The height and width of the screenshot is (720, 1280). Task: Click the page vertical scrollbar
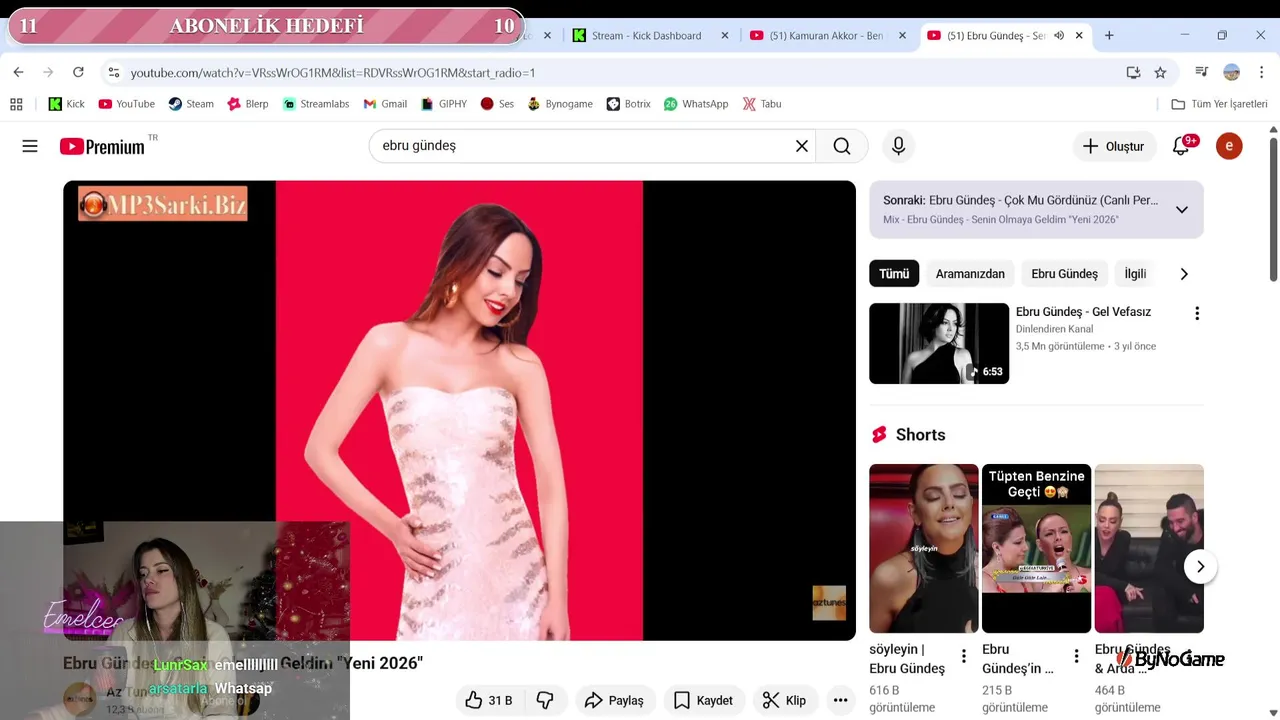click(x=1273, y=208)
